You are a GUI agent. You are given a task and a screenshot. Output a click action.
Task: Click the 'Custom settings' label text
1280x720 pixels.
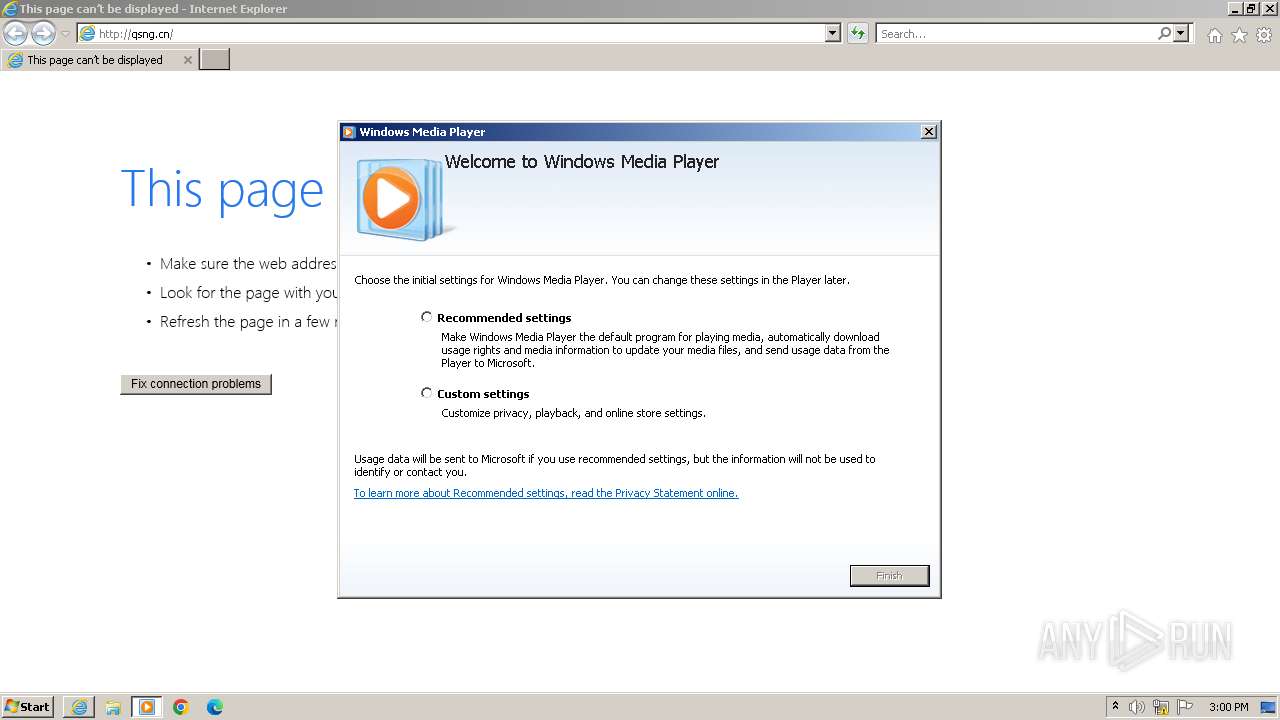tap(483, 394)
